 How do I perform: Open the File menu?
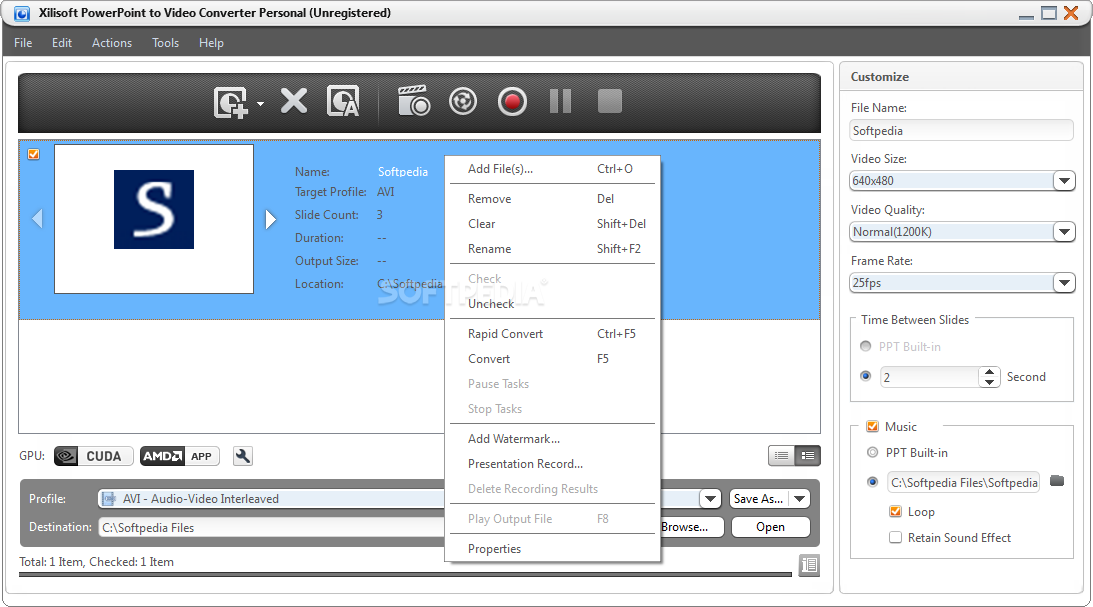pos(23,43)
